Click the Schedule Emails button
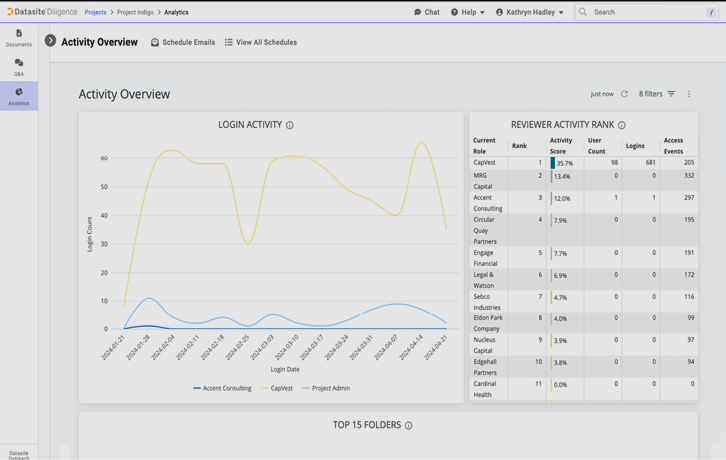 click(183, 42)
